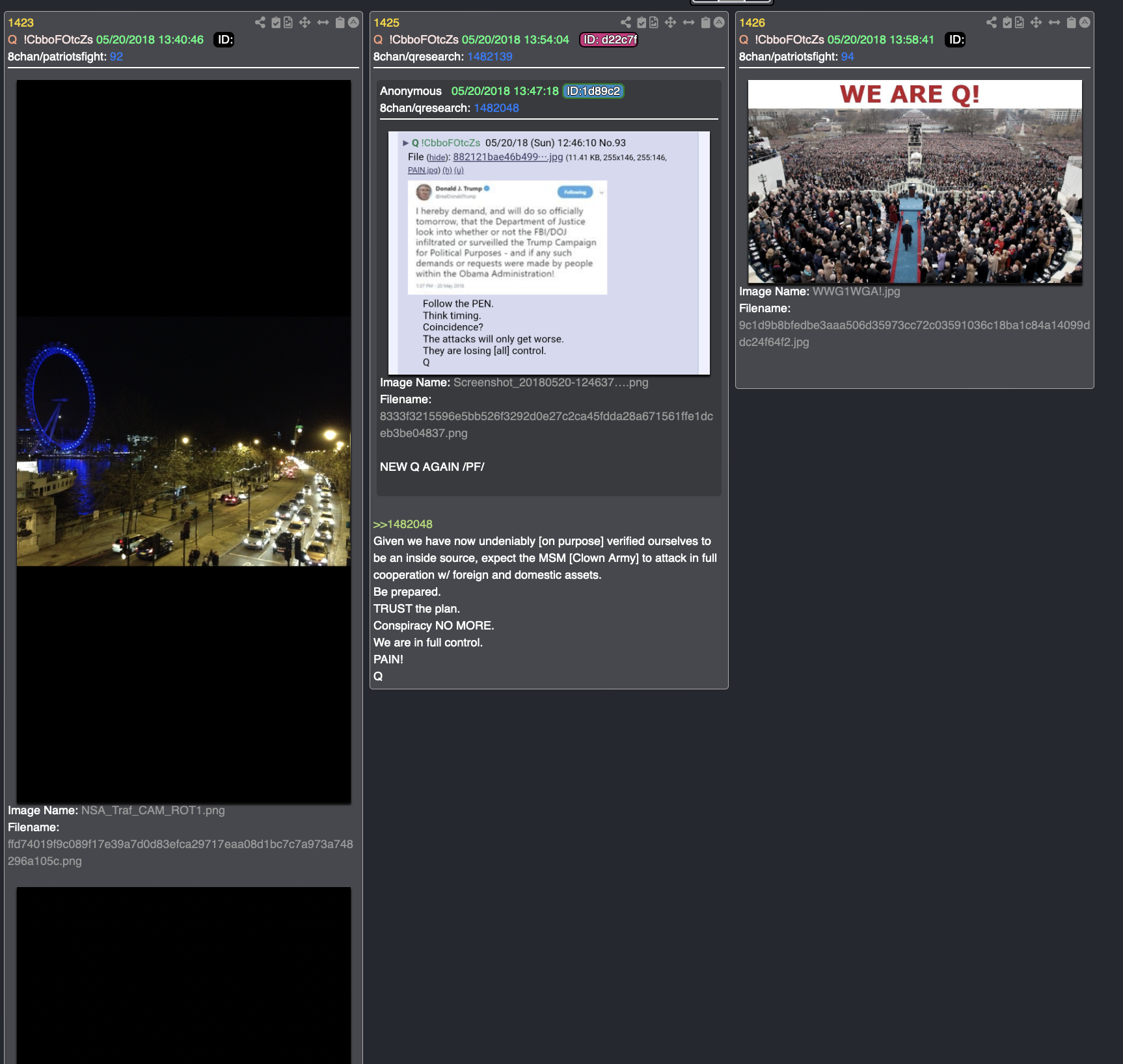Click filename starting 9c1d9b8bfedbe3aaa

pyautogui.click(x=914, y=334)
